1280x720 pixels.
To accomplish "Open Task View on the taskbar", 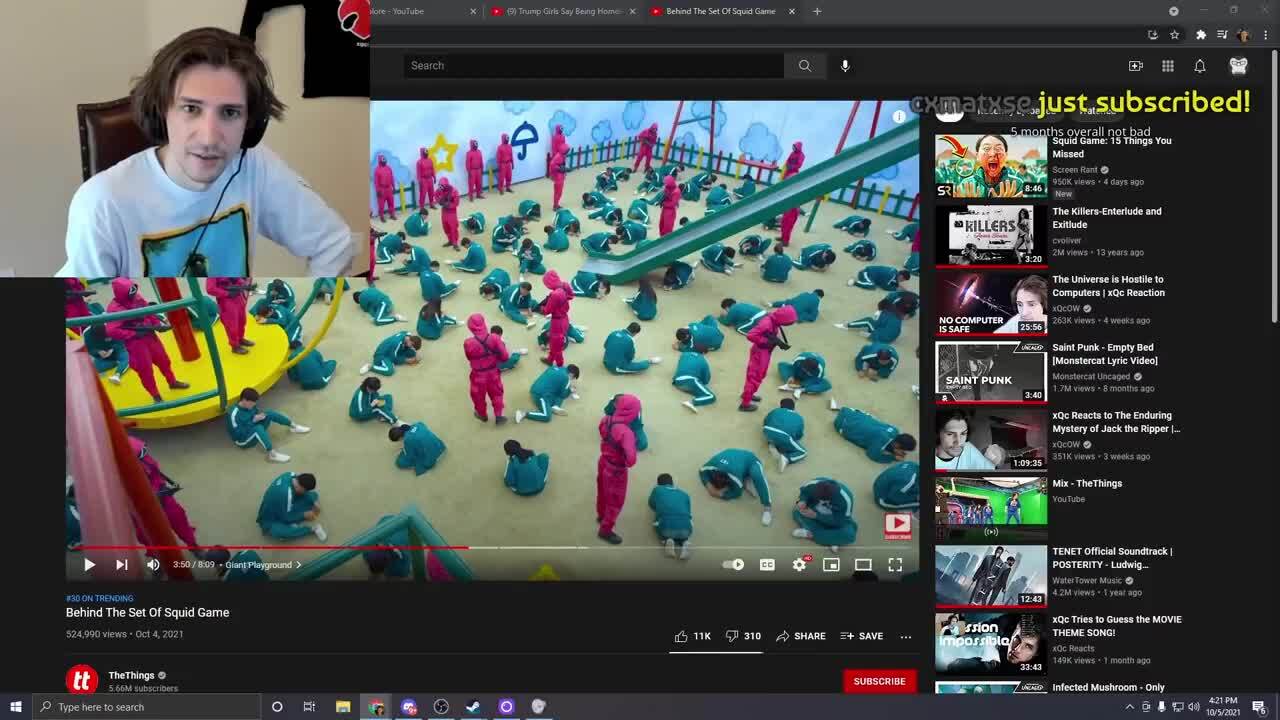I will 309,707.
